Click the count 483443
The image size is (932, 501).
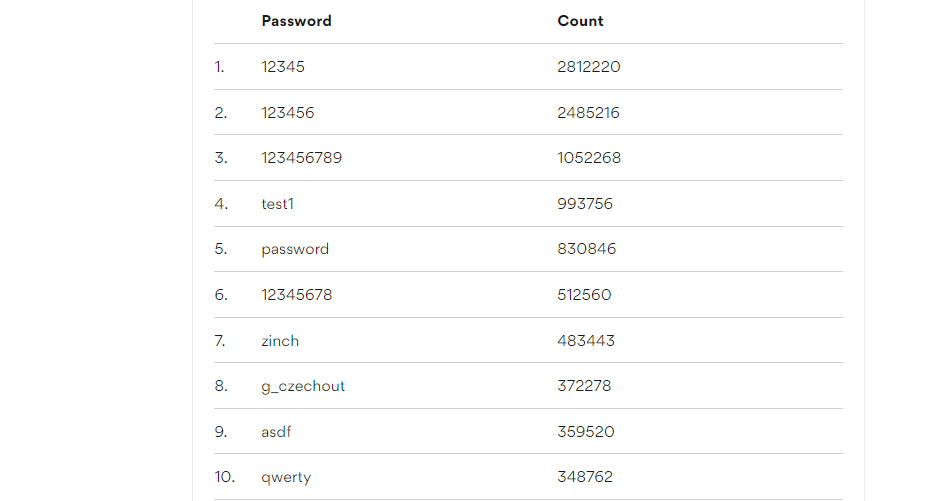(586, 341)
